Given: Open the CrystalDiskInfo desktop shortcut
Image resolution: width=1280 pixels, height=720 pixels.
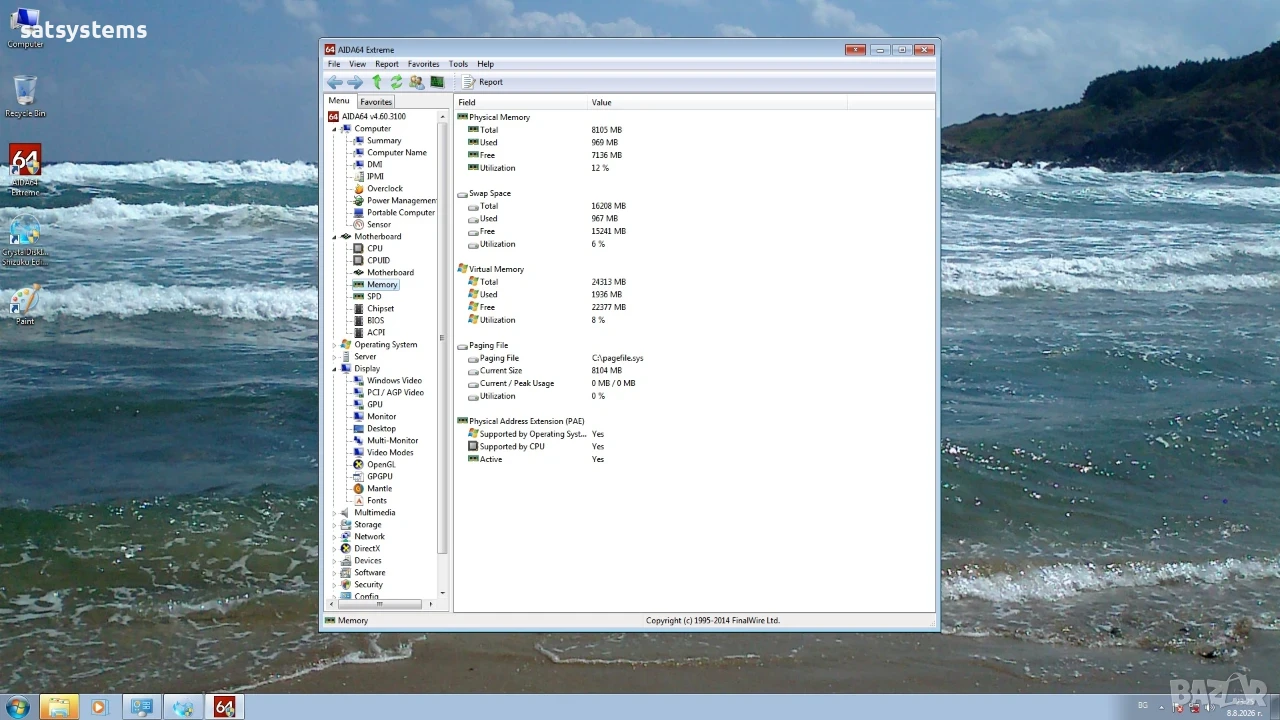Looking at the screenshot, I should click(x=25, y=240).
